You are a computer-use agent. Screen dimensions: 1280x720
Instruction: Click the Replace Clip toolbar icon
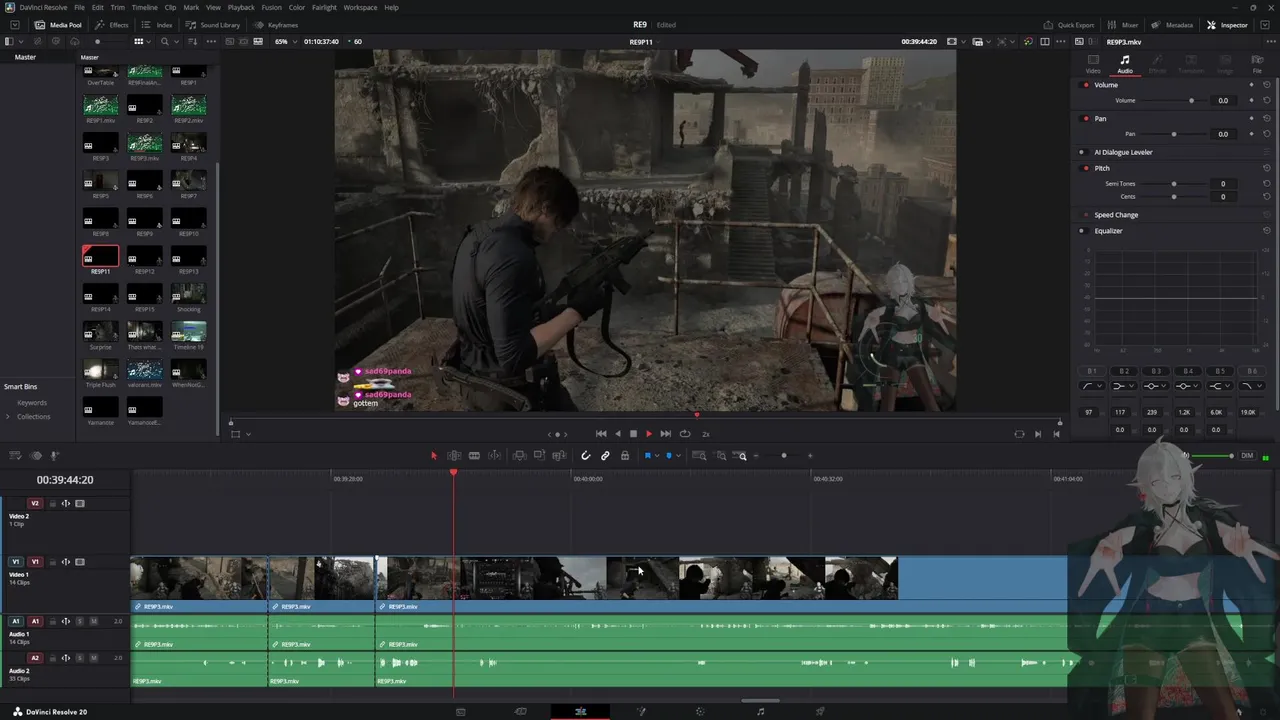coord(559,456)
